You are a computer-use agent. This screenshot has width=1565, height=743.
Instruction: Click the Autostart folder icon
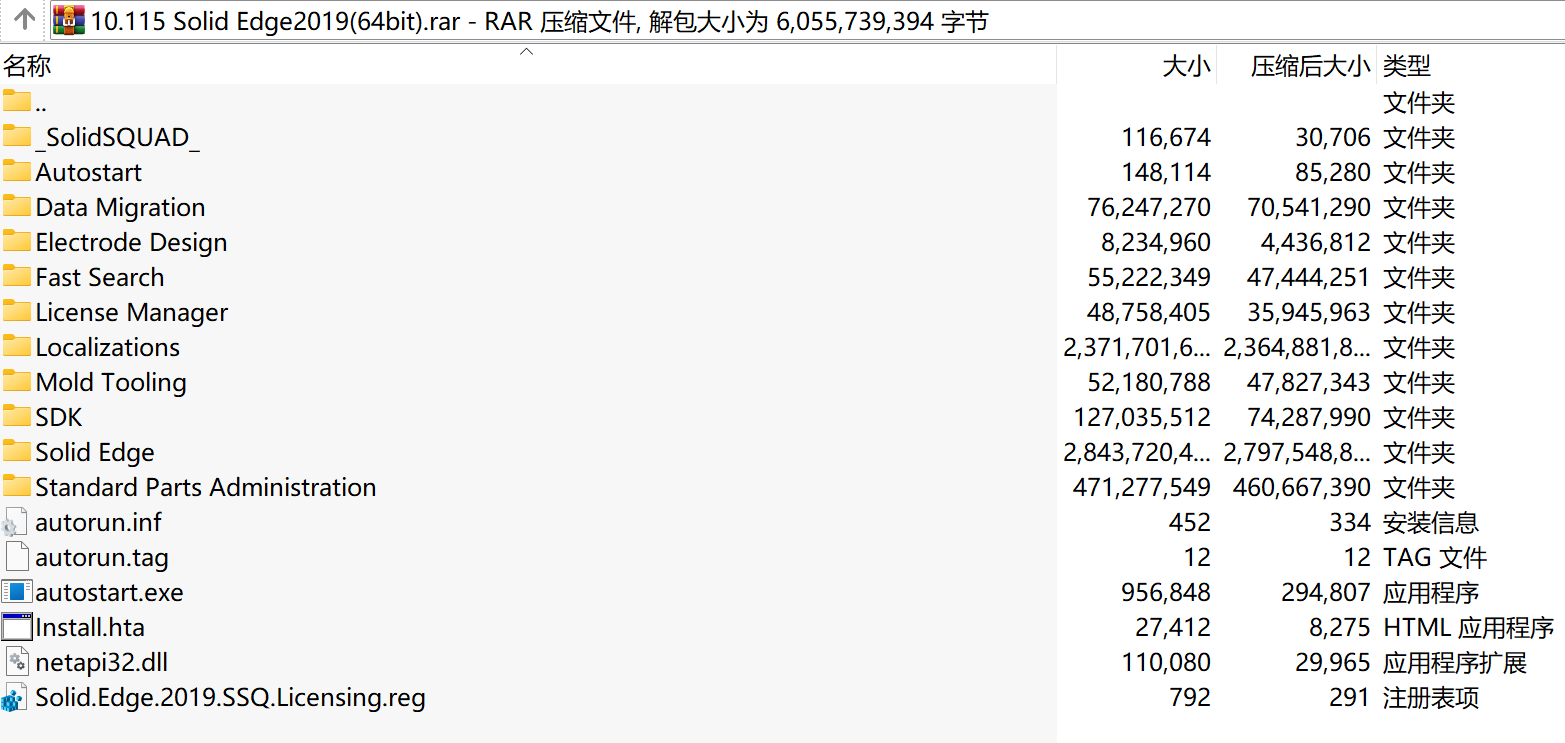(17, 172)
